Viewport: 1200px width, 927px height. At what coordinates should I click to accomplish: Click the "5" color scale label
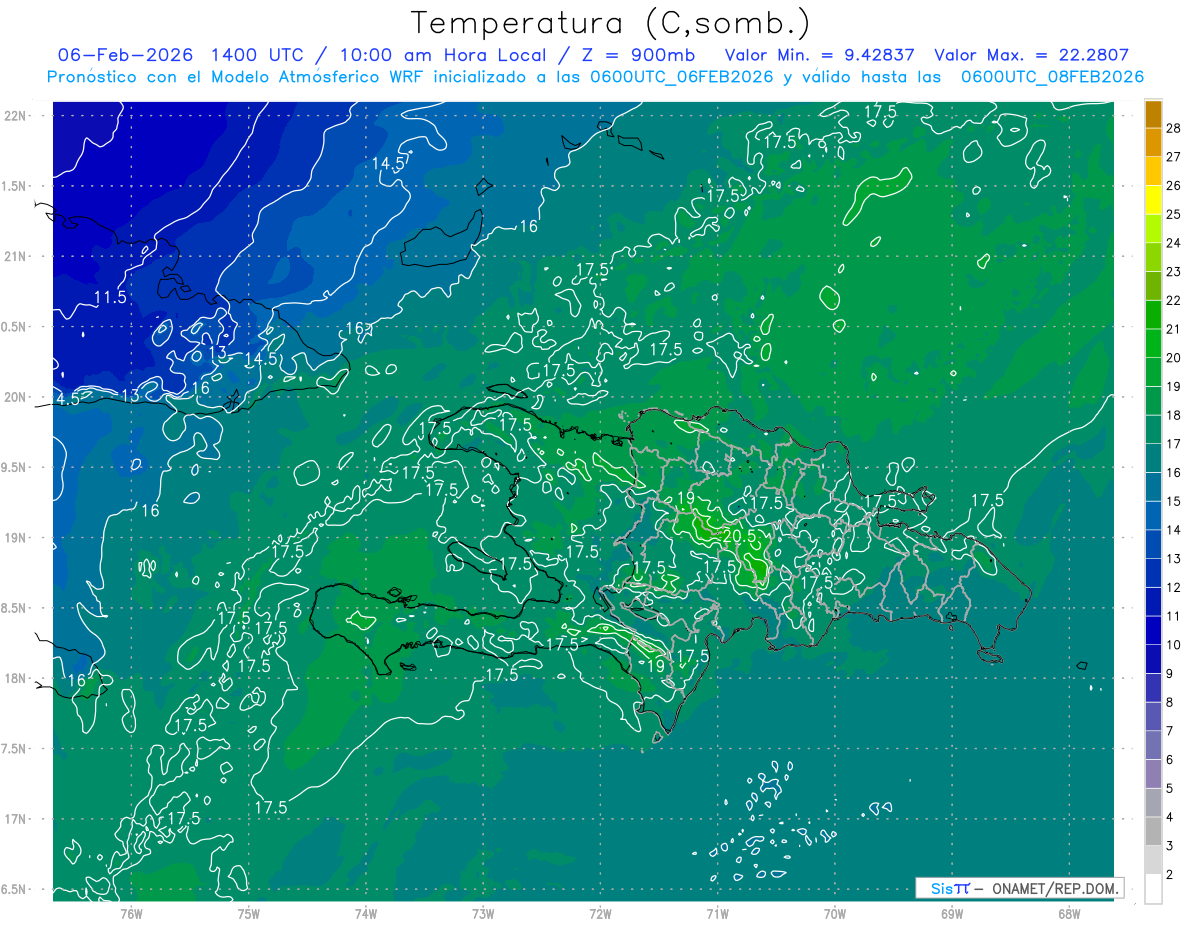pyautogui.click(x=1171, y=788)
